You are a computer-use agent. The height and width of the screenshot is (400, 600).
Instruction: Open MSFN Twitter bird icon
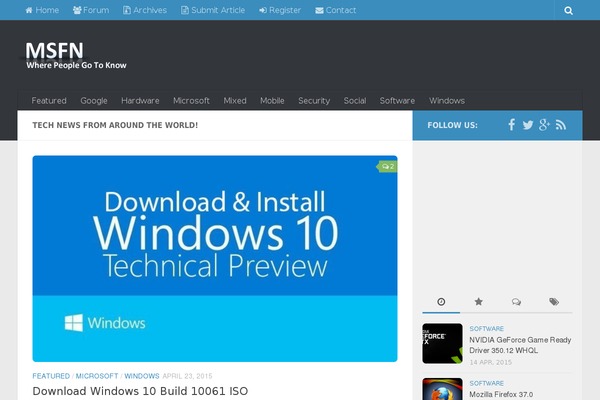click(528, 125)
